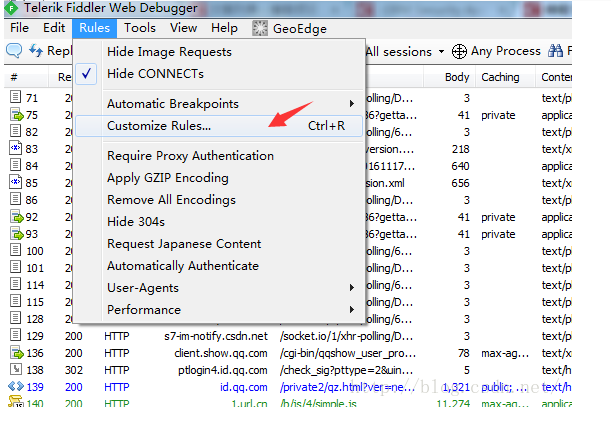This screenshot has width=611, height=442.
Task: Select session 93 green arrow icon
Action: pos(16,233)
